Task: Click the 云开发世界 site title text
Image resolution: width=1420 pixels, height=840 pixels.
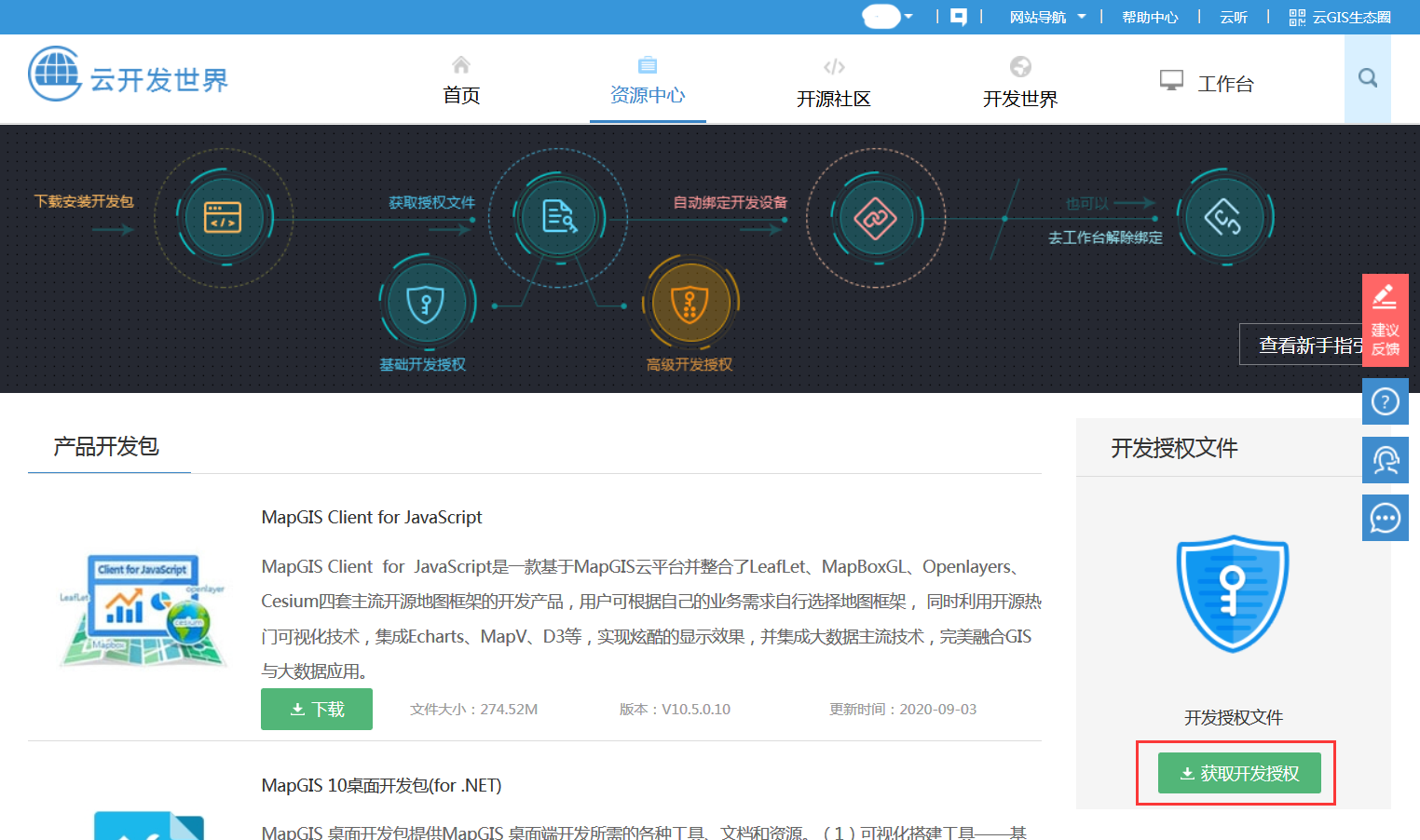Action: [x=158, y=80]
